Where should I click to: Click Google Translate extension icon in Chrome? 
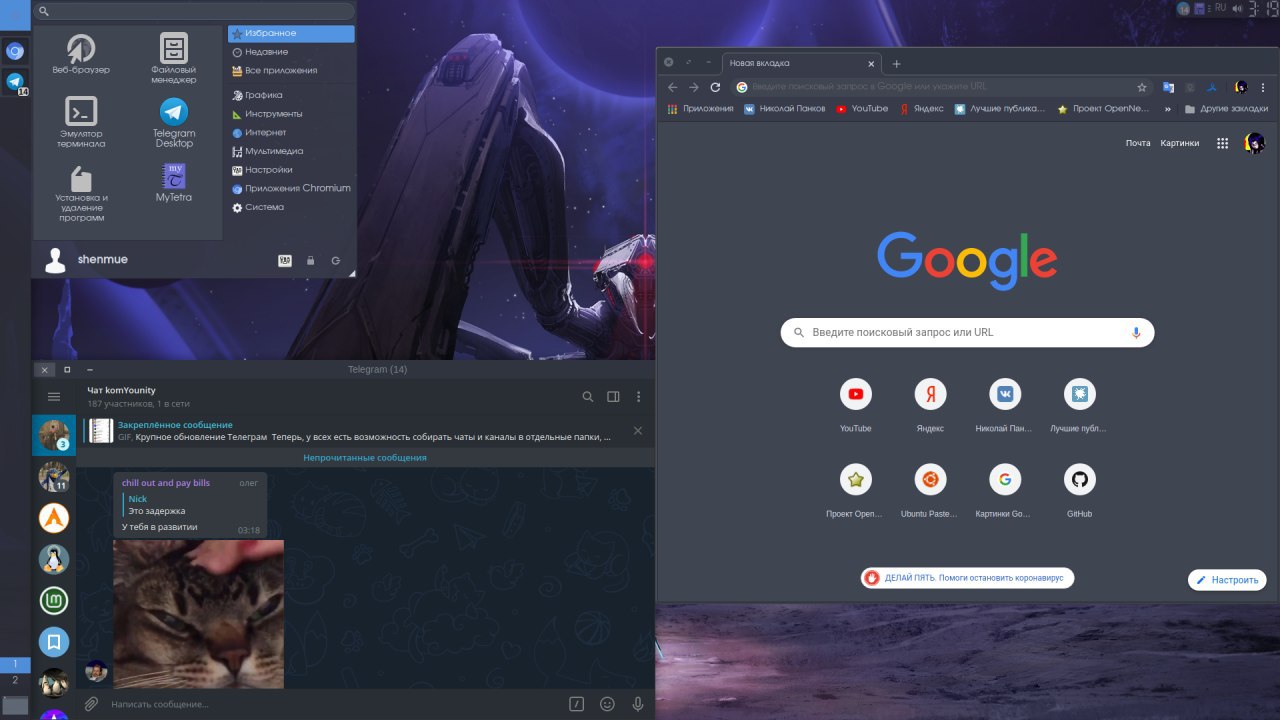tap(1168, 87)
